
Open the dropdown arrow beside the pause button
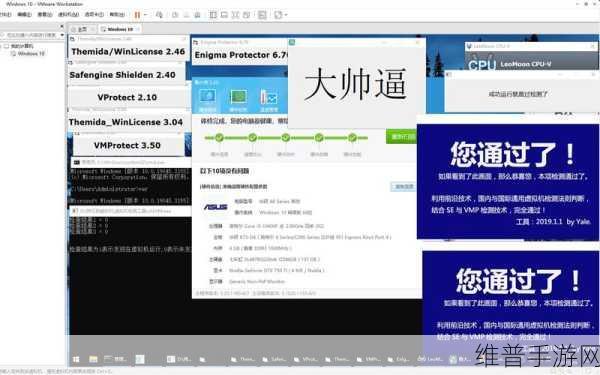coord(145,15)
